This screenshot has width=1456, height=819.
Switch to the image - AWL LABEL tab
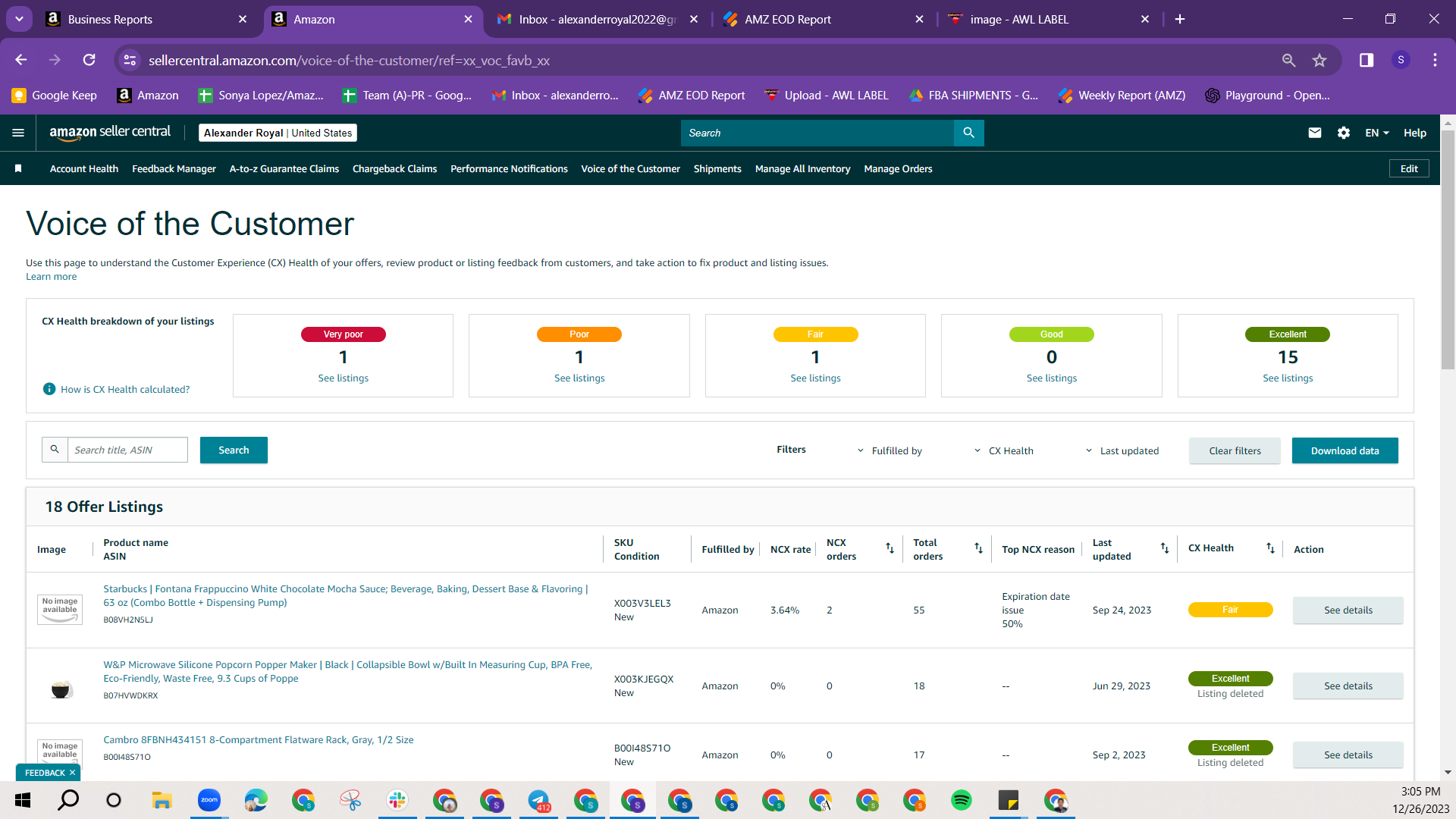coord(1049,19)
